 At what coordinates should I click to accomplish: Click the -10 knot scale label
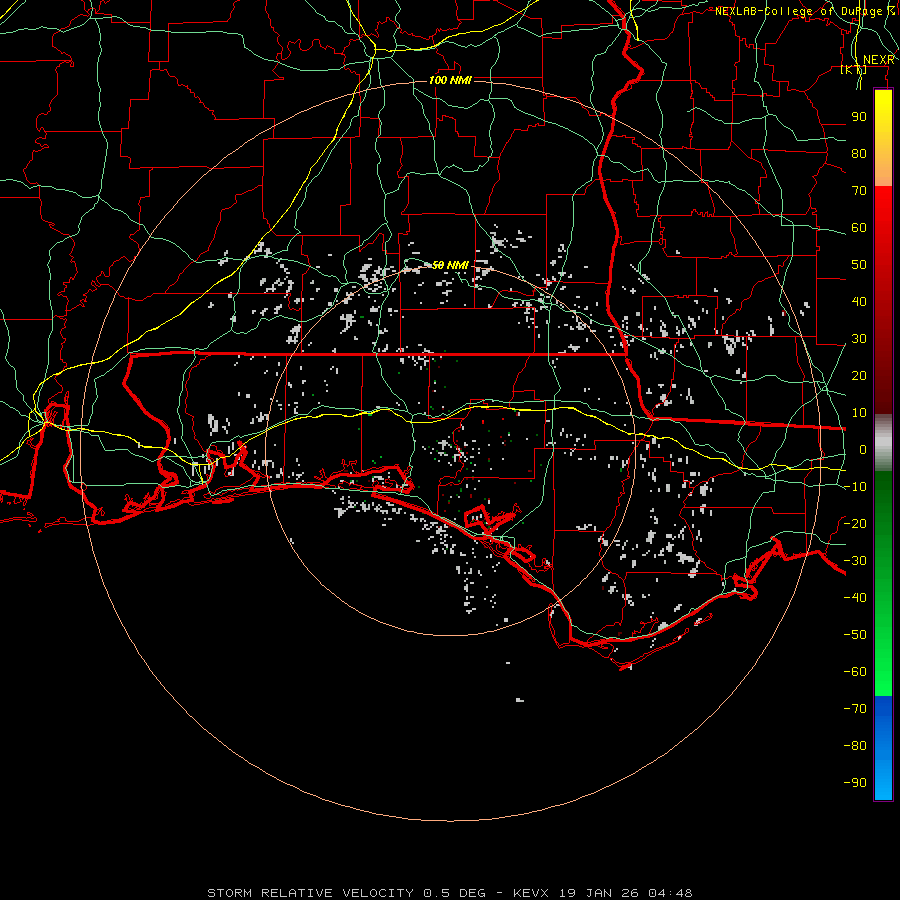tap(855, 487)
